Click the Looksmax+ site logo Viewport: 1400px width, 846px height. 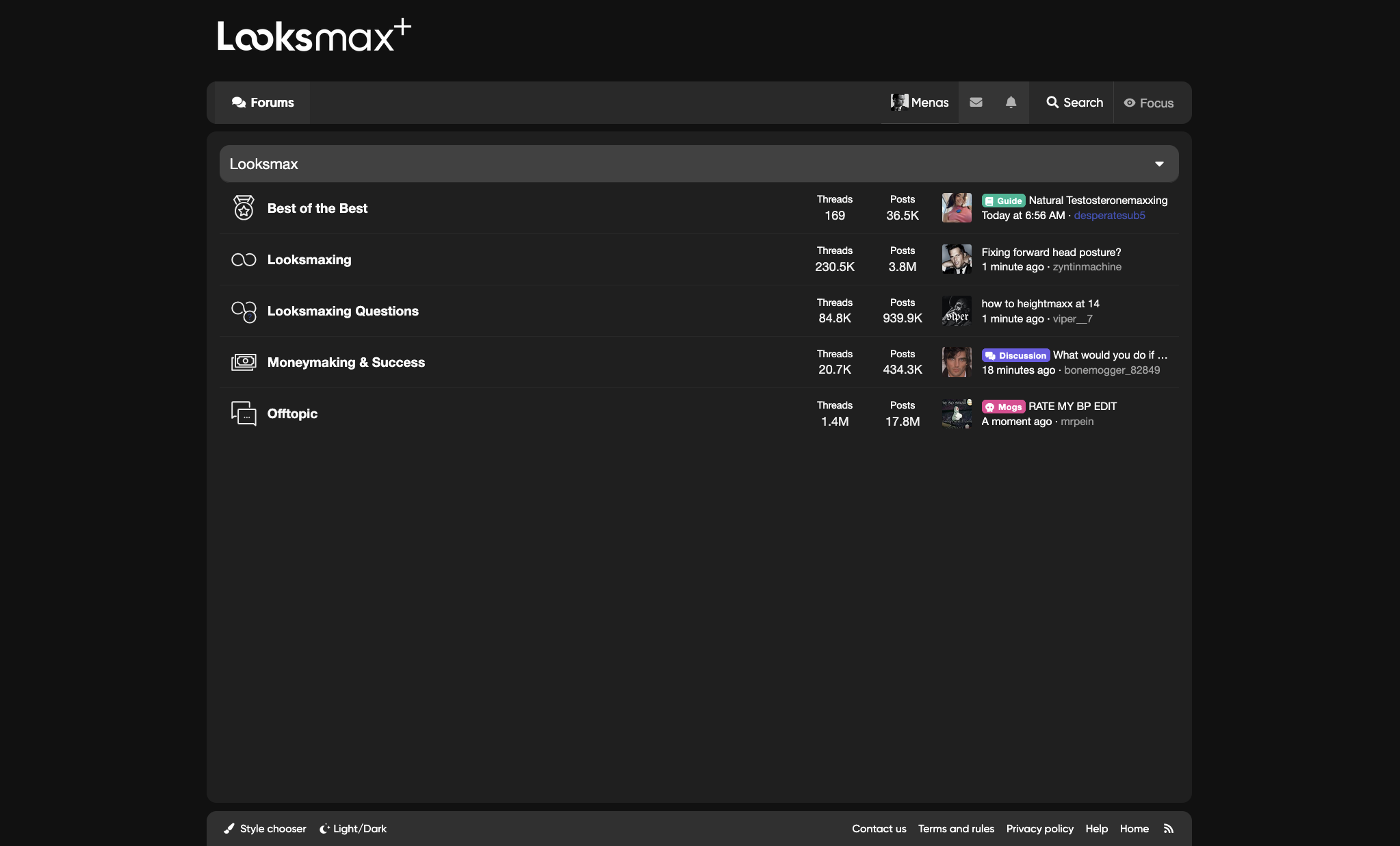313,36
